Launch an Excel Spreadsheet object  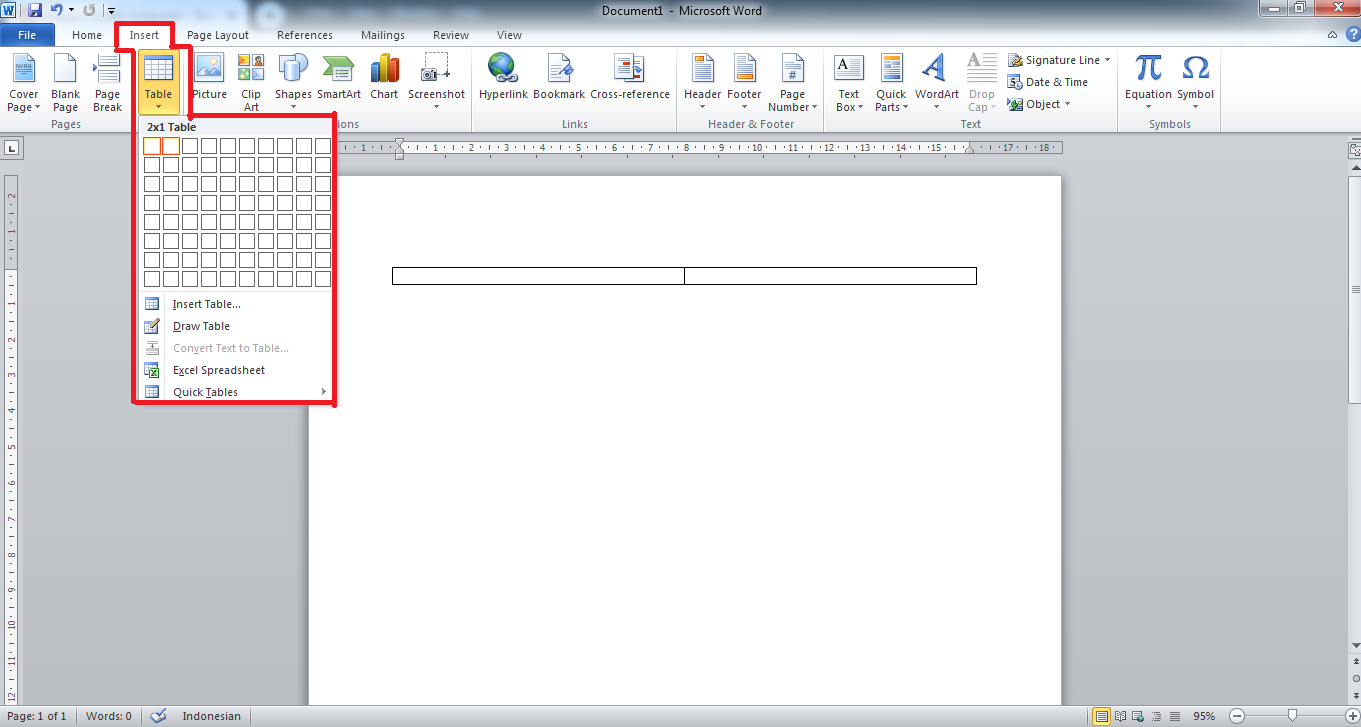click(x=218, y=369)
